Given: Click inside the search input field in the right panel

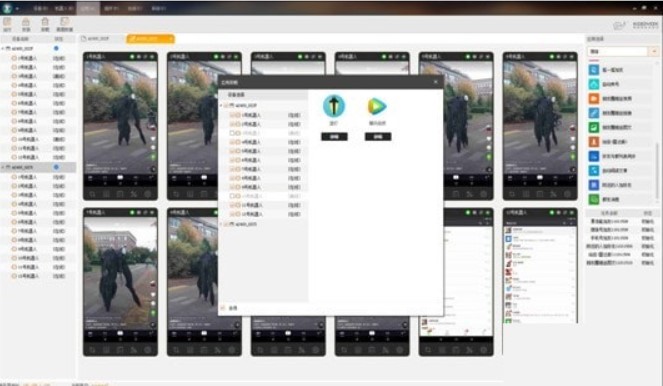Looking at the screenshot, I should coord(618,51).
